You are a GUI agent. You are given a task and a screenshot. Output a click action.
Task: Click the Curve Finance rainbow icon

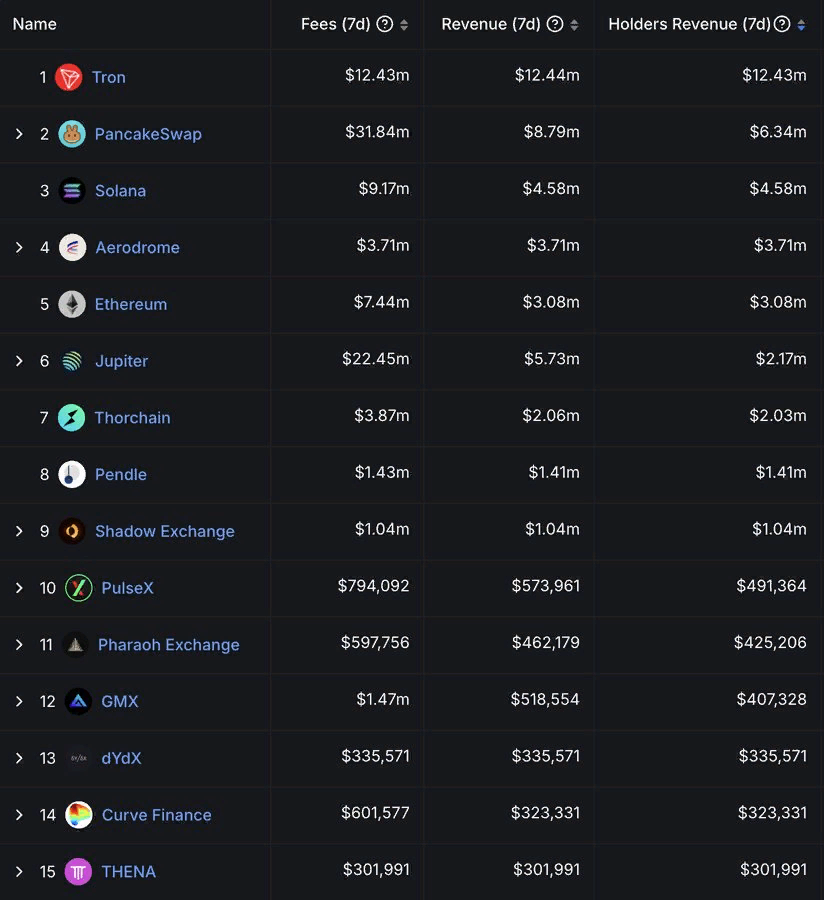tap(79, 815)
